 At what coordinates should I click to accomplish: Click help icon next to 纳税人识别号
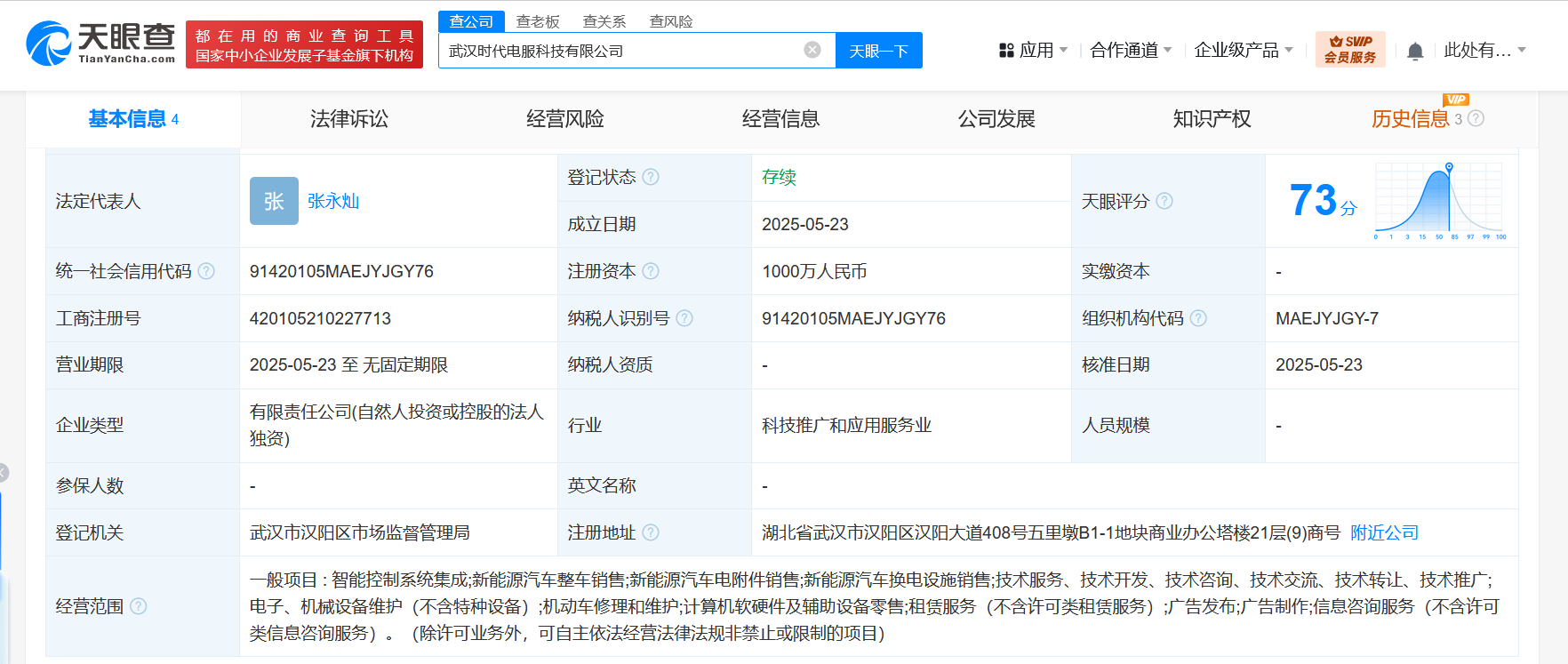click(x=684, y=318)
